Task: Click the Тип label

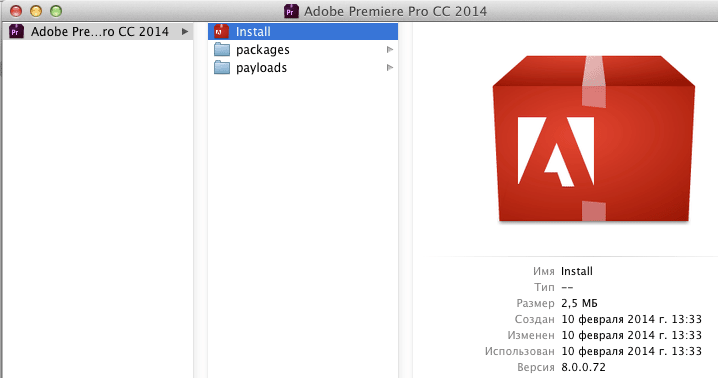Action: (544, 287)
